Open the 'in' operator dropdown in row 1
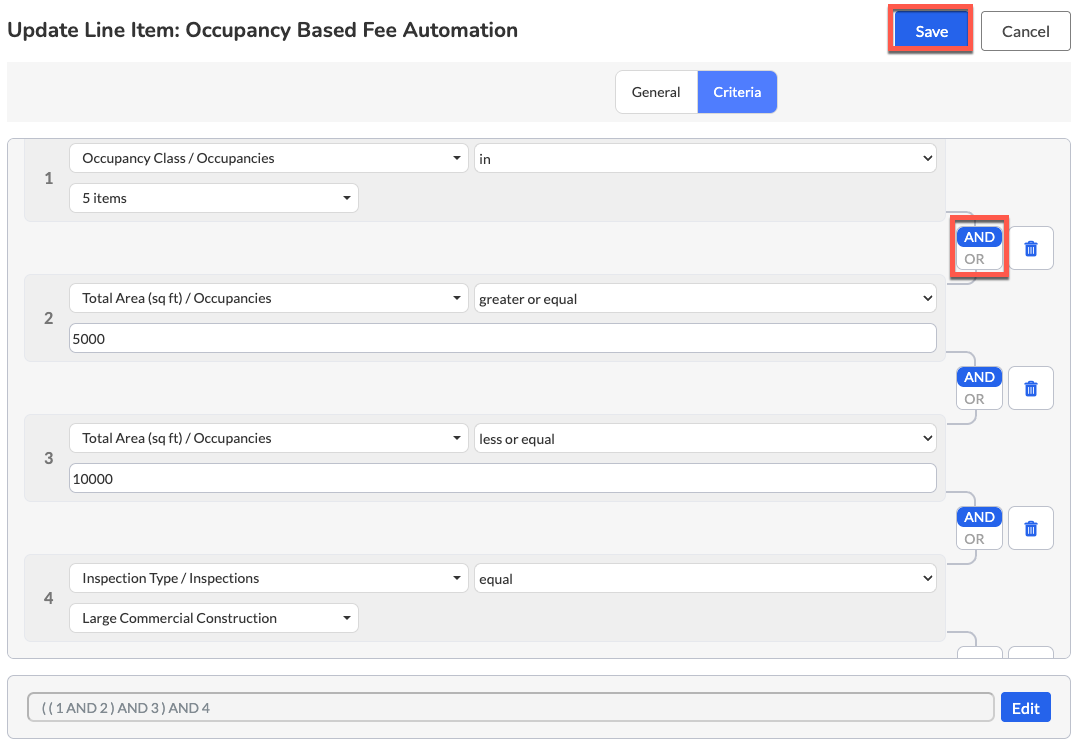1081x747 pixels. click(705, 158)
